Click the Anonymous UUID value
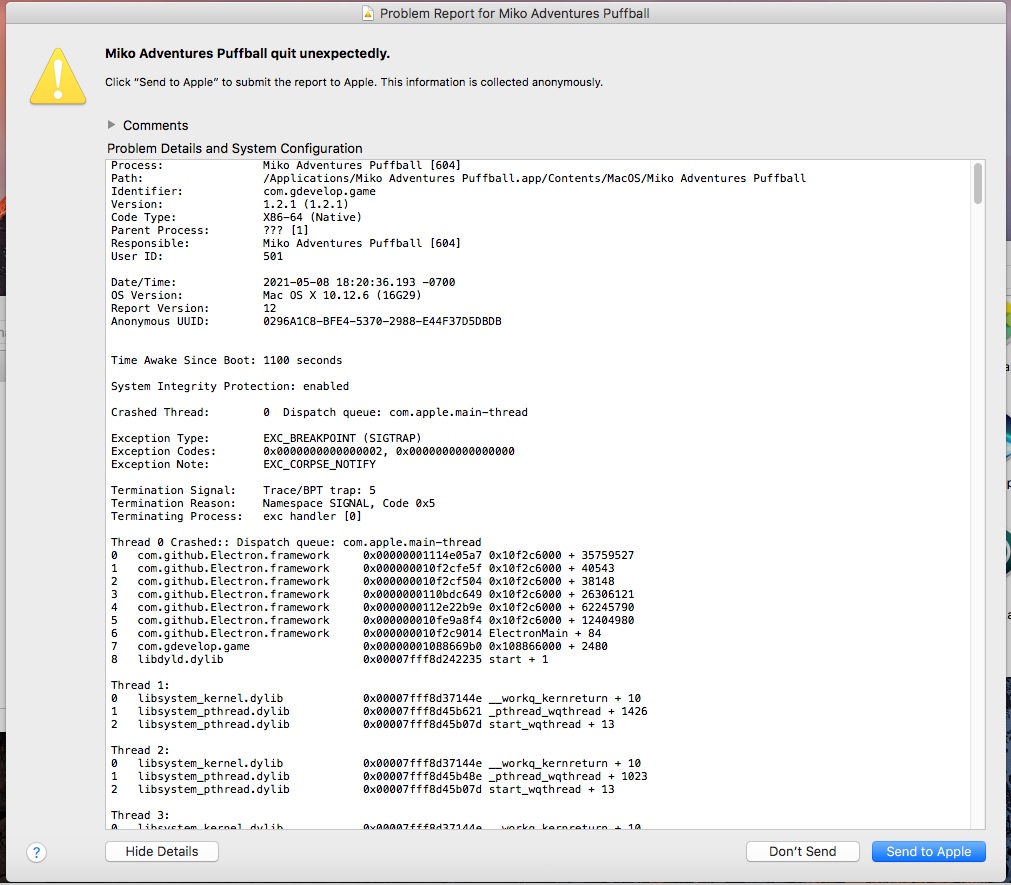 (x=382, y=321)
